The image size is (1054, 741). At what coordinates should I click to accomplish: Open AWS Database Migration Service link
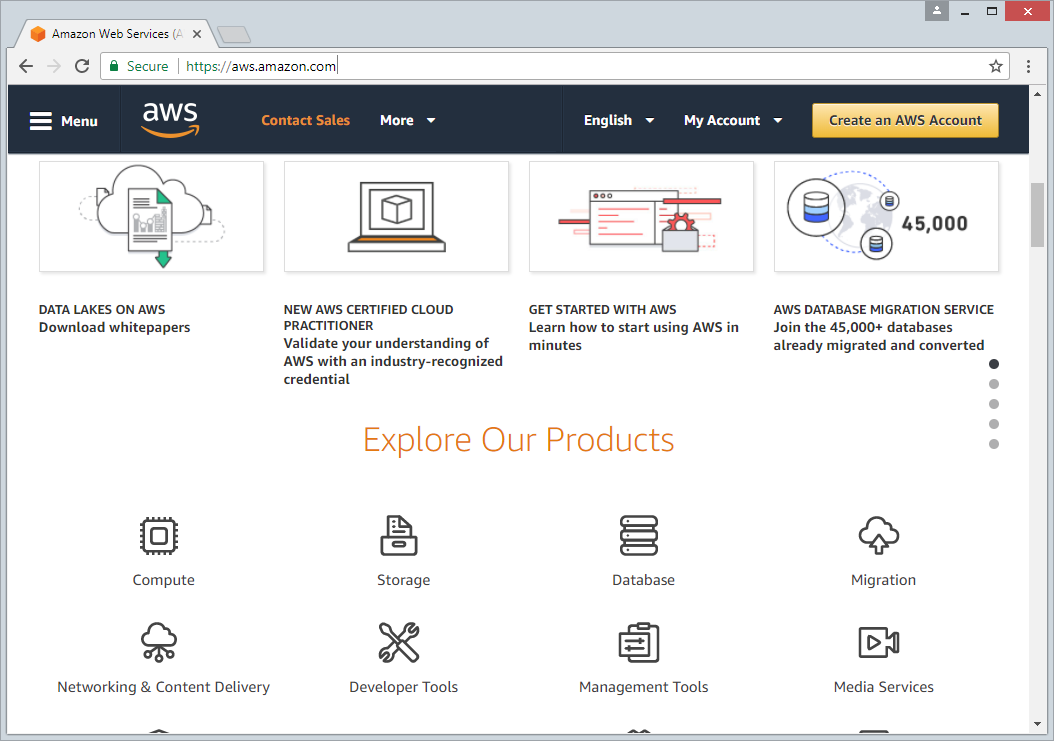click(883, 327)
